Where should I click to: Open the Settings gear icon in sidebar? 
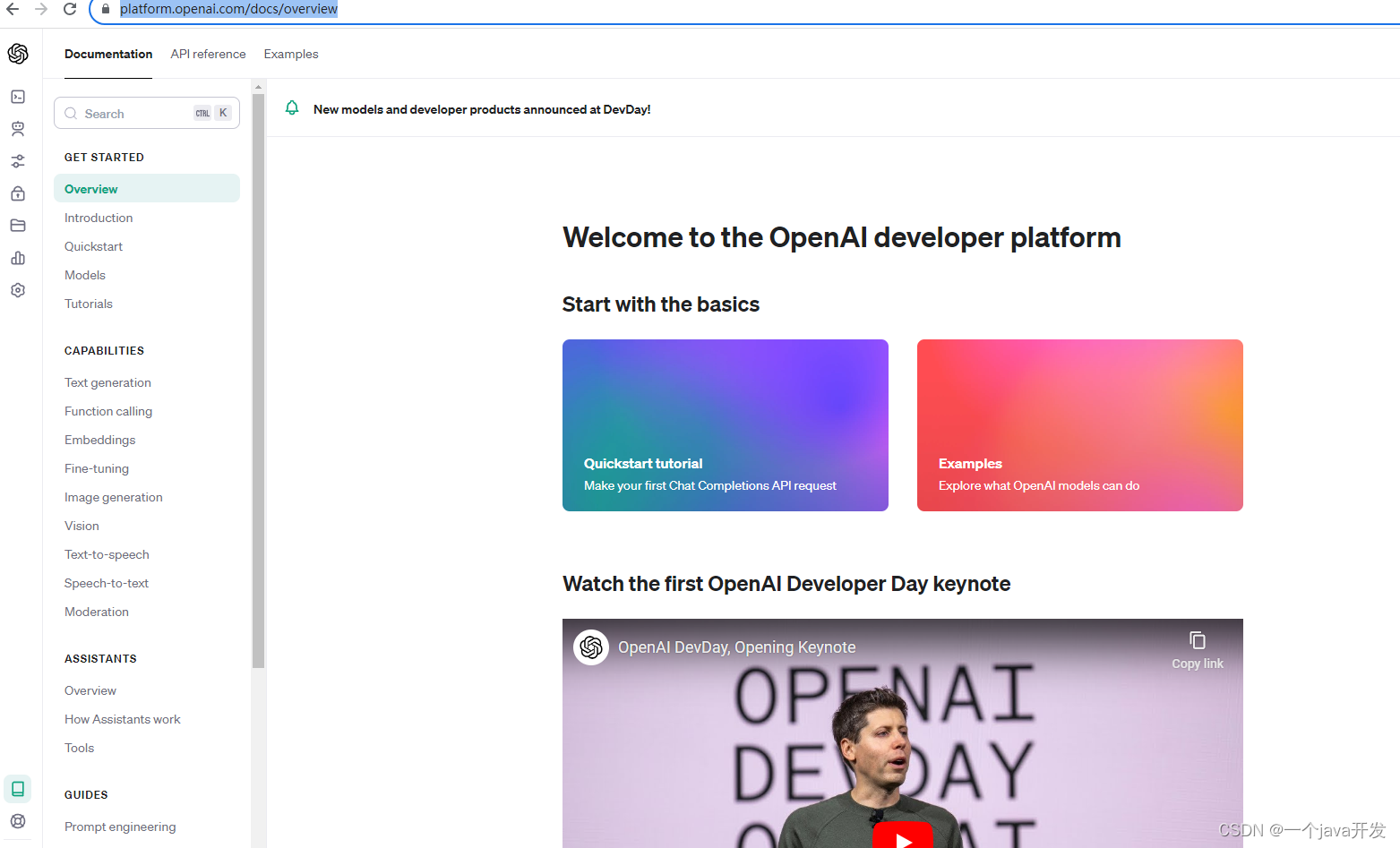[x=18, y=290]
